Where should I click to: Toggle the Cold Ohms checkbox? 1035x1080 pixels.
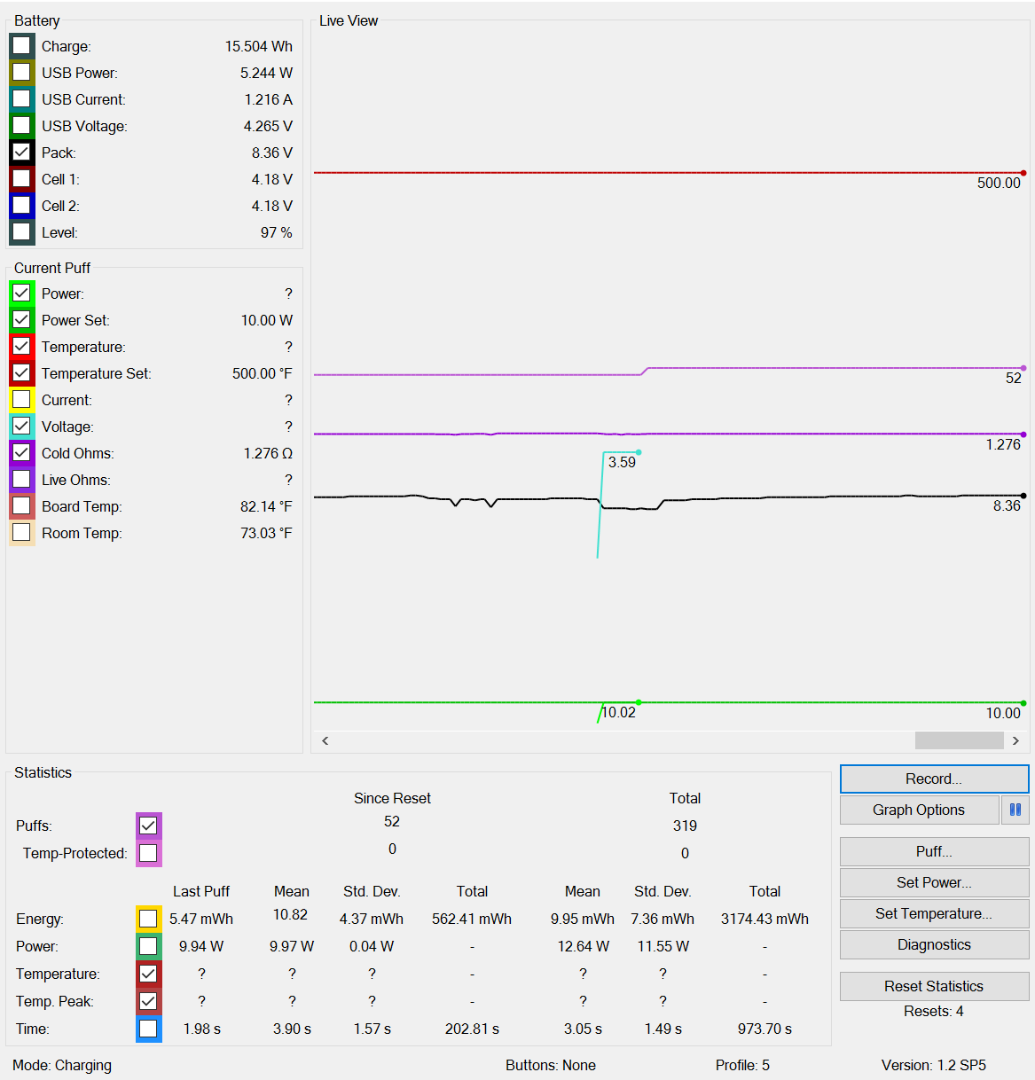coord(21,453)
